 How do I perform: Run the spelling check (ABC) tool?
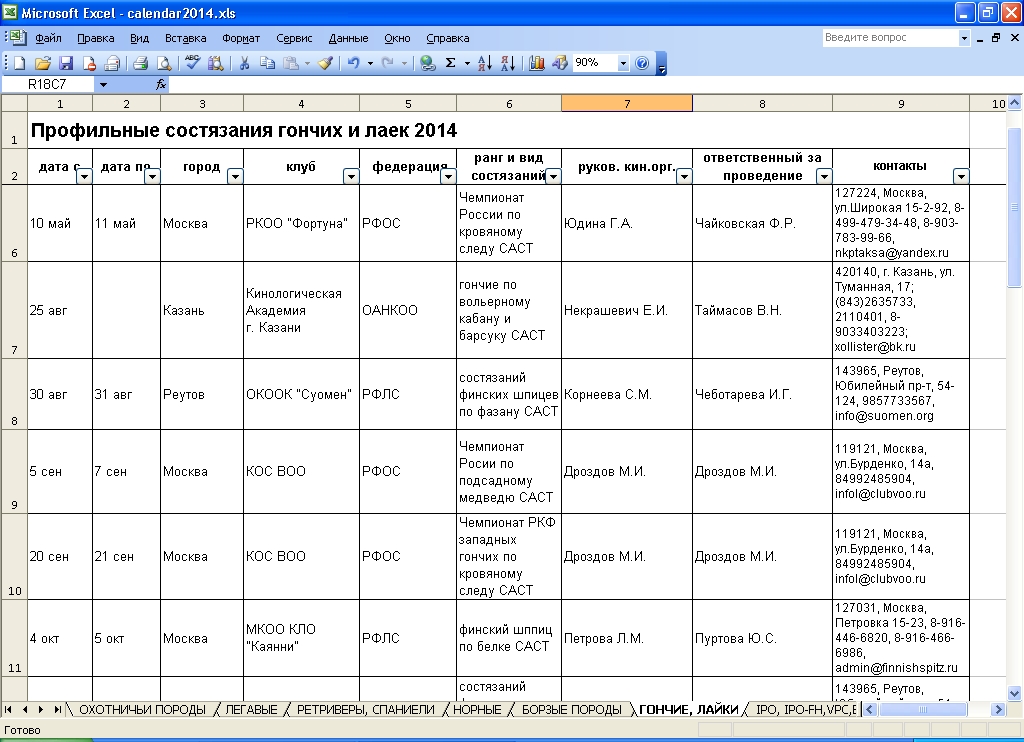coord(193,63)
